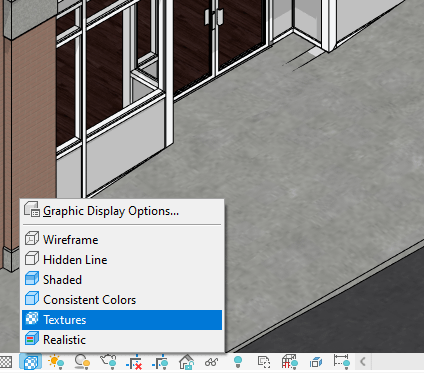Screen dimensions: 424x373
Task: Open Temporary View Properties icon
Action: (264, 362)
